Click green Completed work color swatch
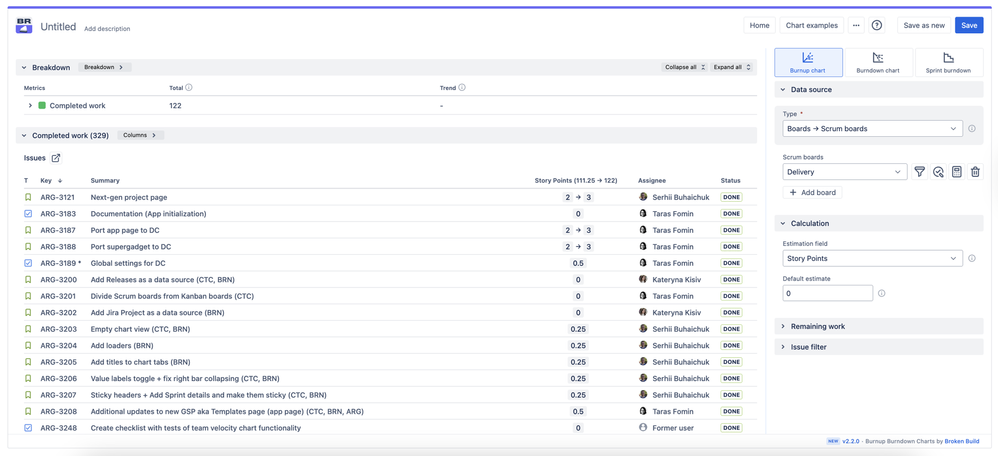The image size is (998, 456). [42, 106]
